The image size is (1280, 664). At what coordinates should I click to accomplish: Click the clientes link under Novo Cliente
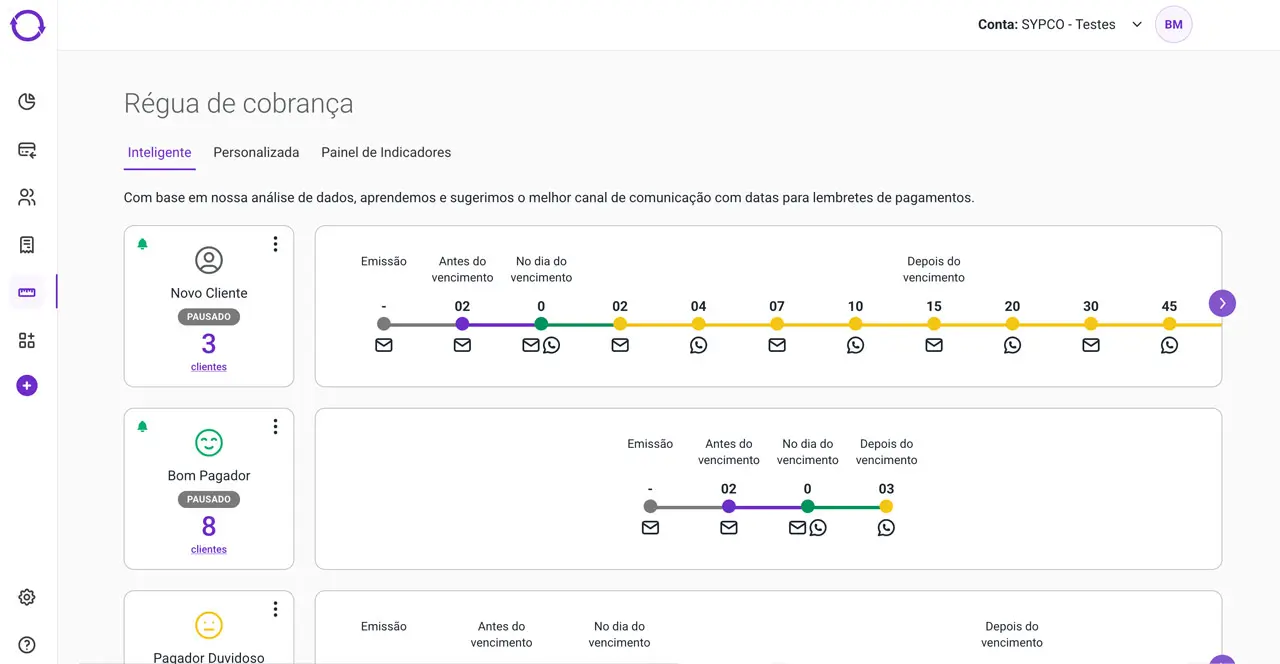point(209,367)
